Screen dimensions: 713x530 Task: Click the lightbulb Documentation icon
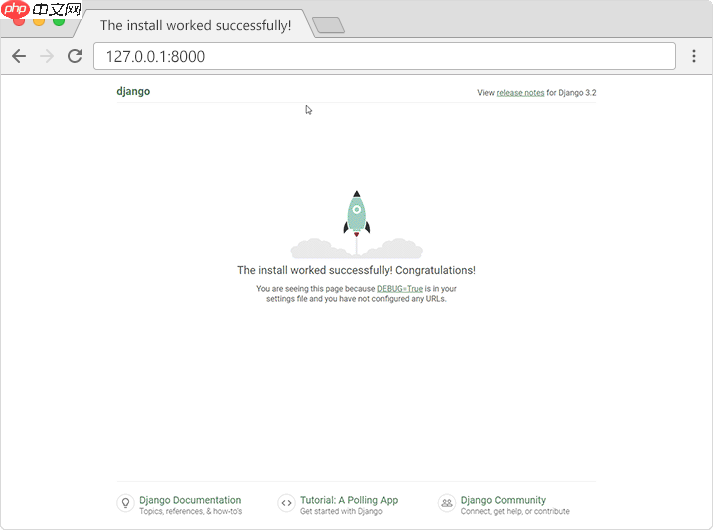click(x=126, y=503)
